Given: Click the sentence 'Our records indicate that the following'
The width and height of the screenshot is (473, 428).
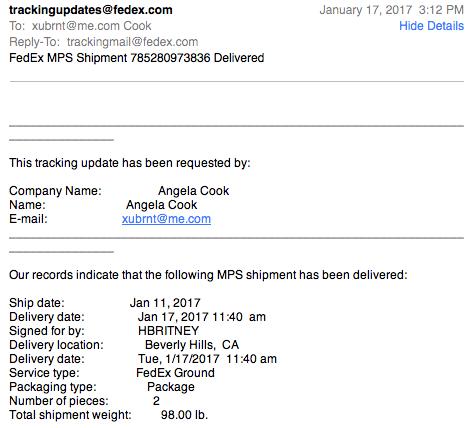Looking at the screenshot, I should [x=112, y=275].
